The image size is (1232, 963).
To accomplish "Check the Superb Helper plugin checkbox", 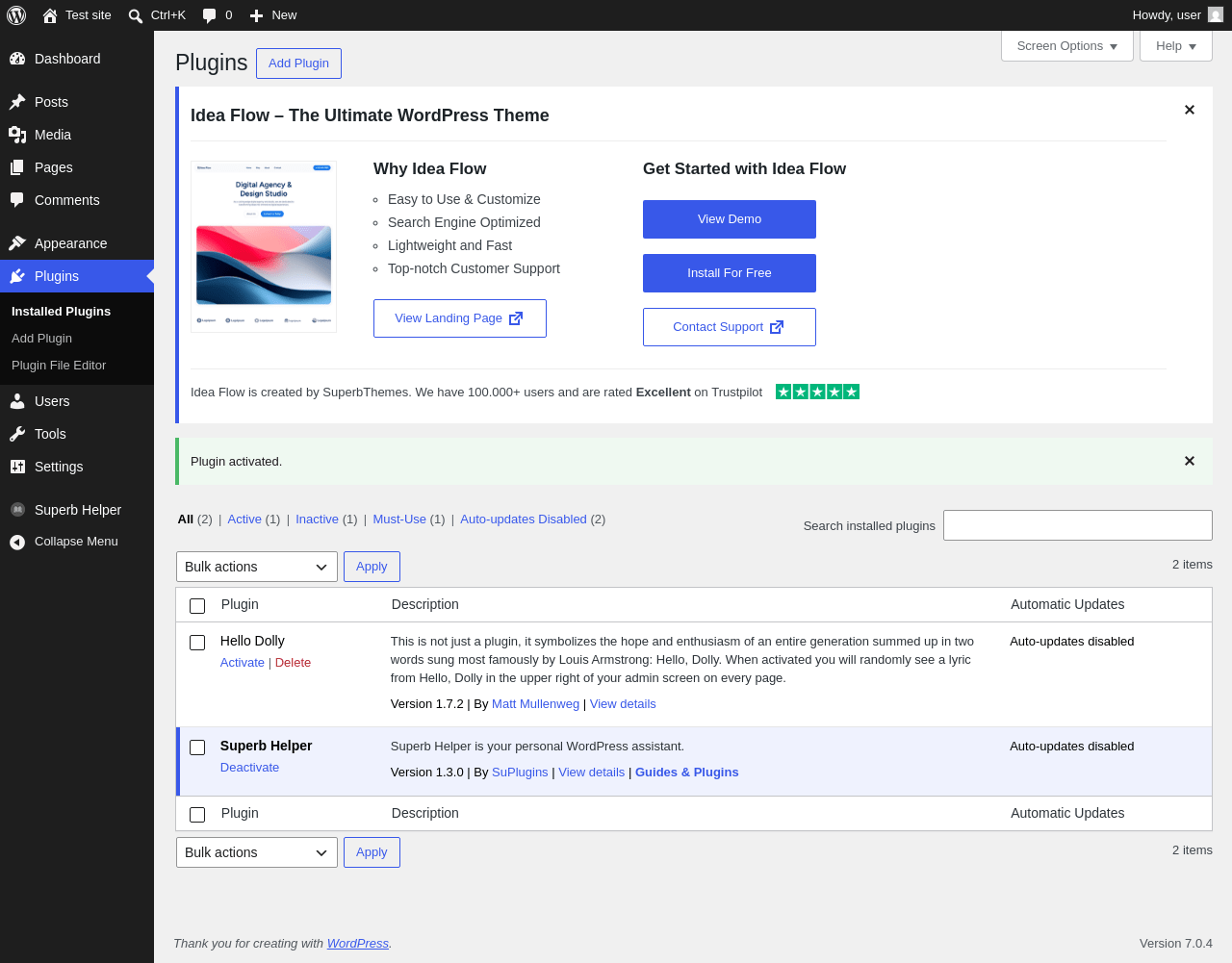I will coord(197,748).
